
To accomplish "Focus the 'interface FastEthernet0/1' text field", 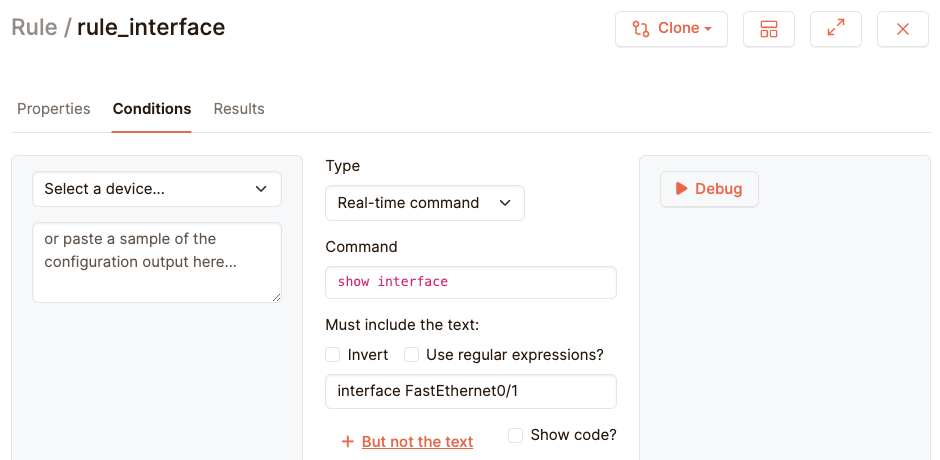I will coord(471,391).
